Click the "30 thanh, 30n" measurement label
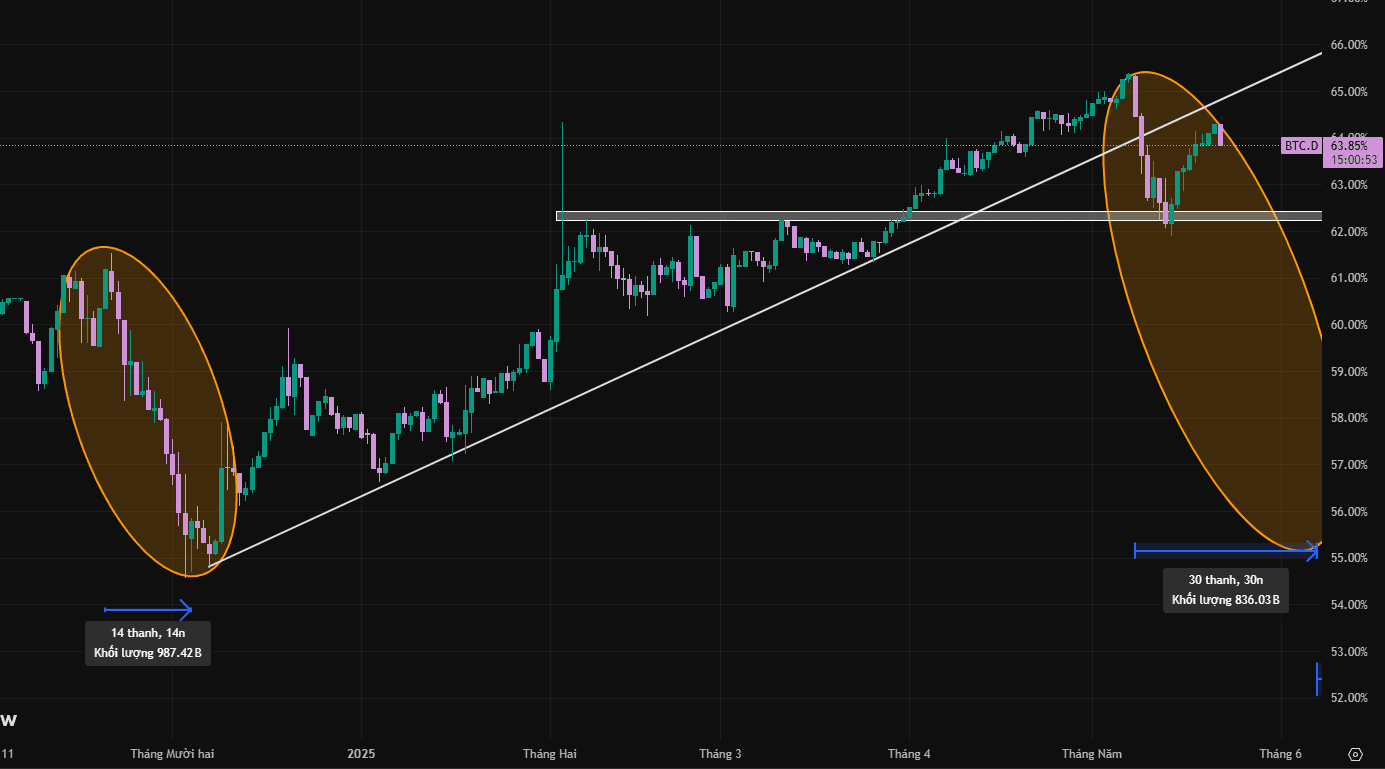 [1226, 580]
